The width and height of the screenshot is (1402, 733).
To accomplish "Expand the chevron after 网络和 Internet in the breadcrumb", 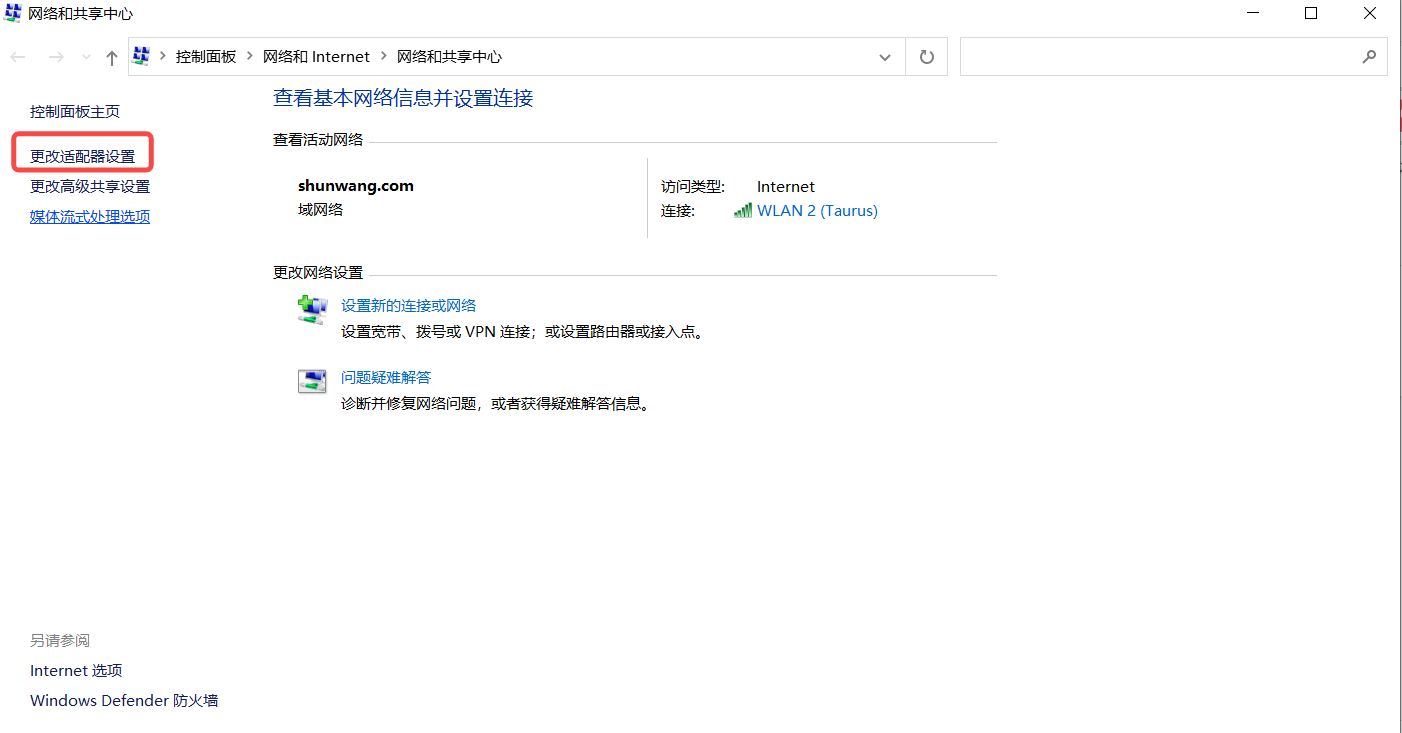I will click(x=384, y=57).
